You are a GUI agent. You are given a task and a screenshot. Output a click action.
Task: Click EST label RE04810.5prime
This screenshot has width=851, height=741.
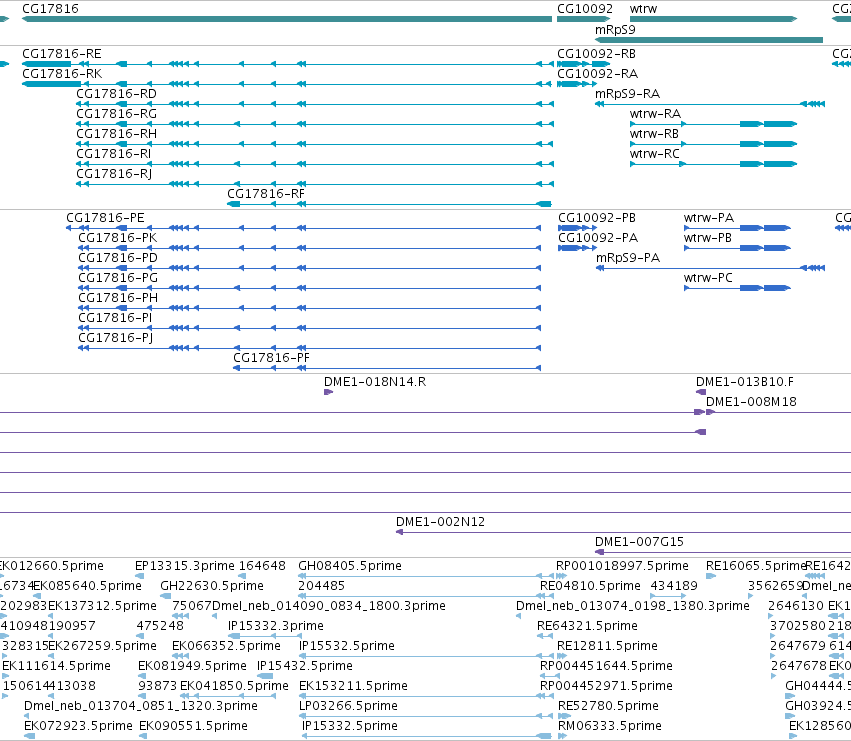(590, 586)
